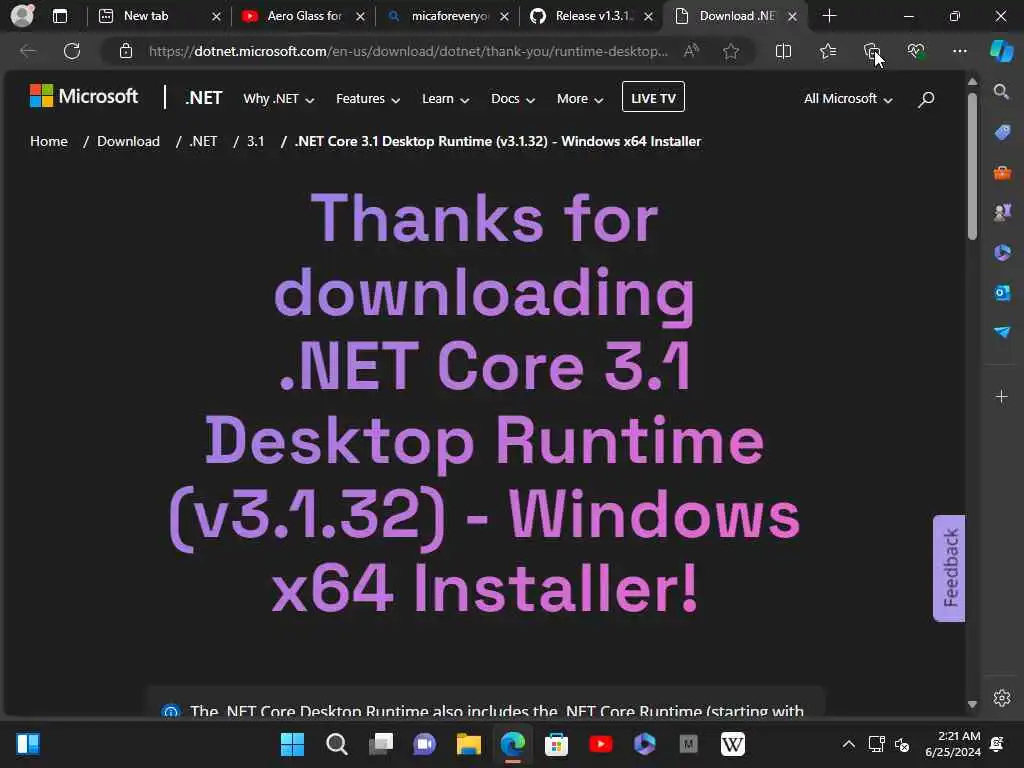Expand Why .NET menu
1024x768 pixels.
click(x=279, y=99)
